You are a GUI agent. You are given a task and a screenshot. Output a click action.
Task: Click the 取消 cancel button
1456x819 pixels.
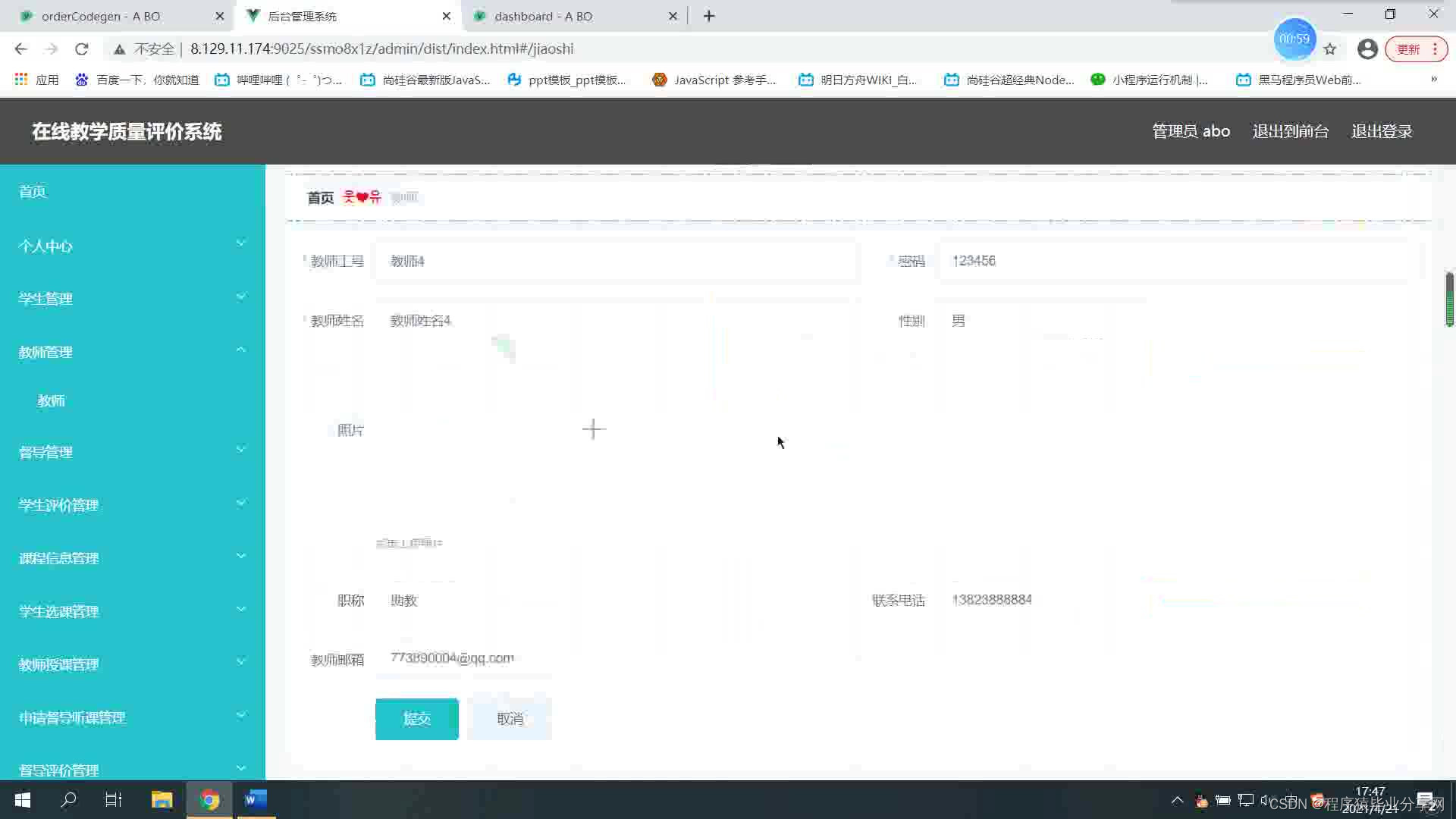pyautogui.click(x=510, y=719)
